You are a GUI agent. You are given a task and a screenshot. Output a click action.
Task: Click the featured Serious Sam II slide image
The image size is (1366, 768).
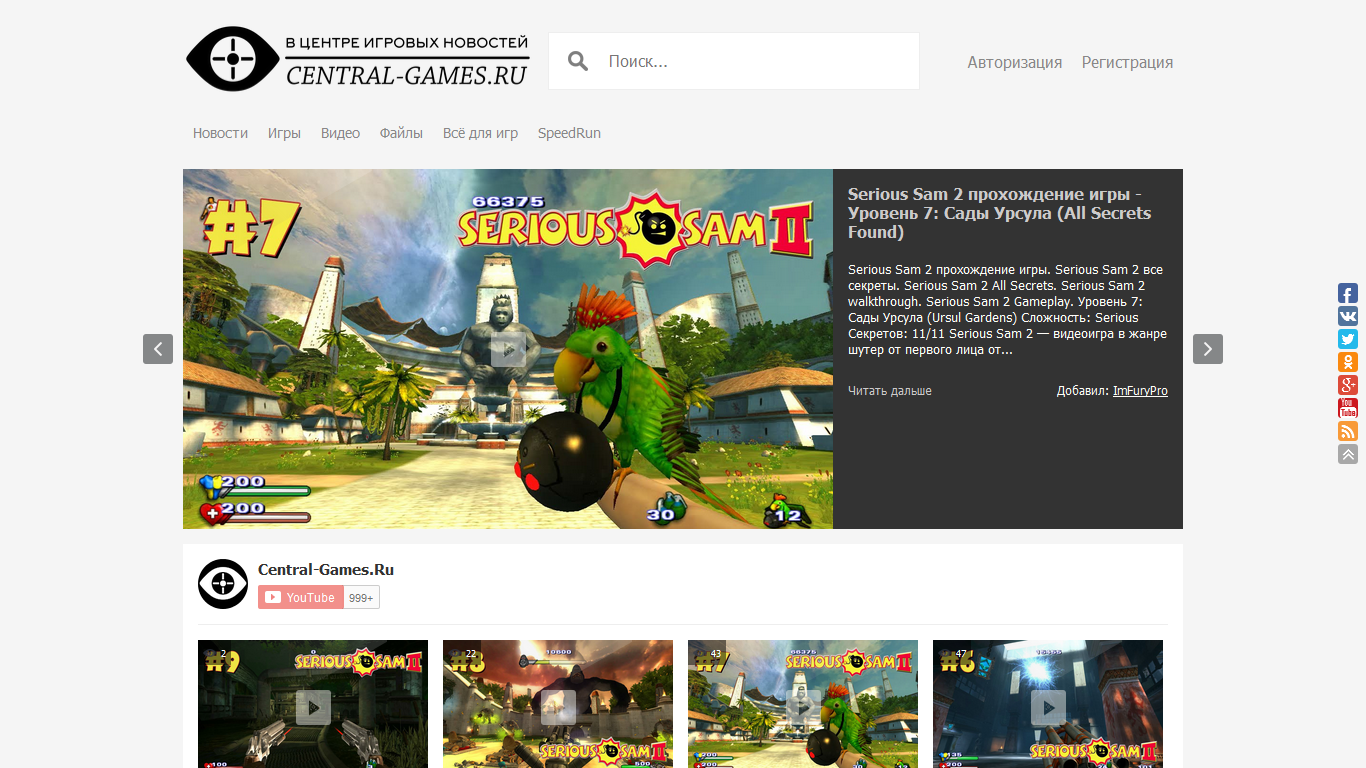pos(508,349)
